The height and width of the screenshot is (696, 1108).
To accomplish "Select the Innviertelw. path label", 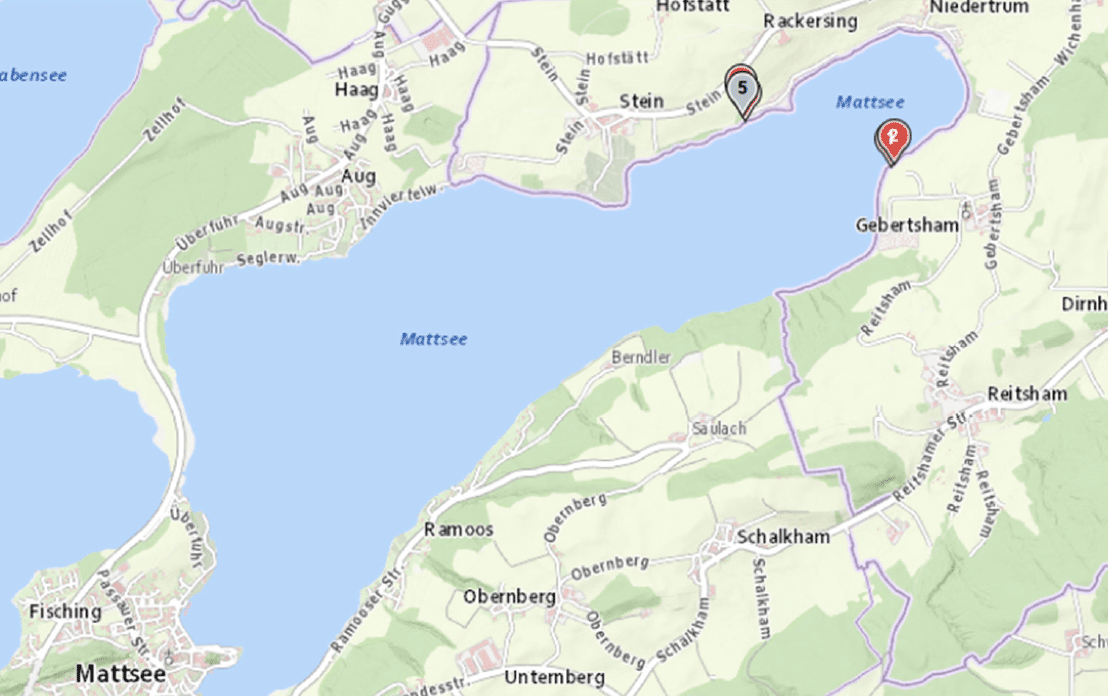I will point(399,206).
